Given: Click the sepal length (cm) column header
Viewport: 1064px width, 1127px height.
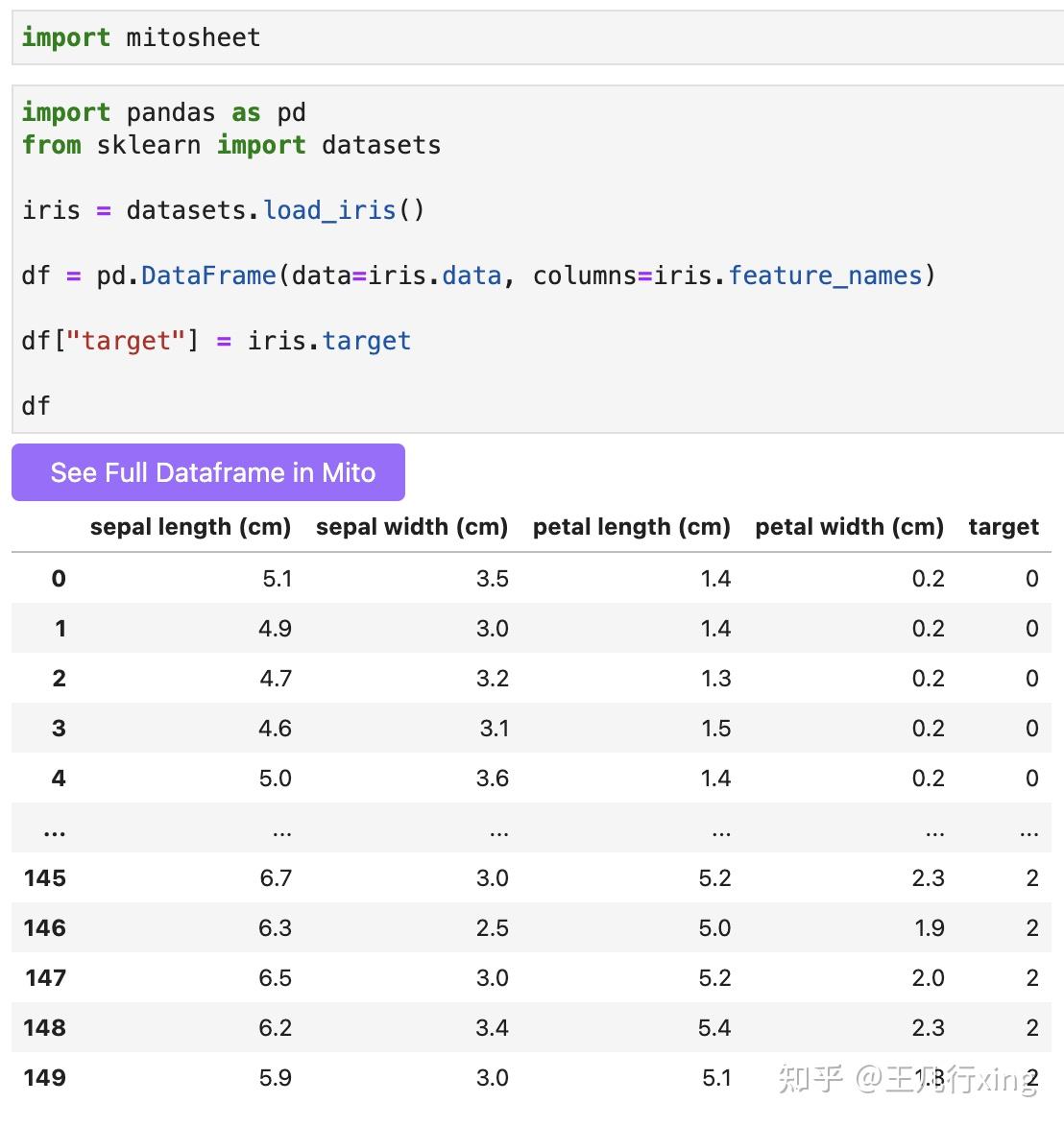Looking at the screenshot, I should (190, 527).
